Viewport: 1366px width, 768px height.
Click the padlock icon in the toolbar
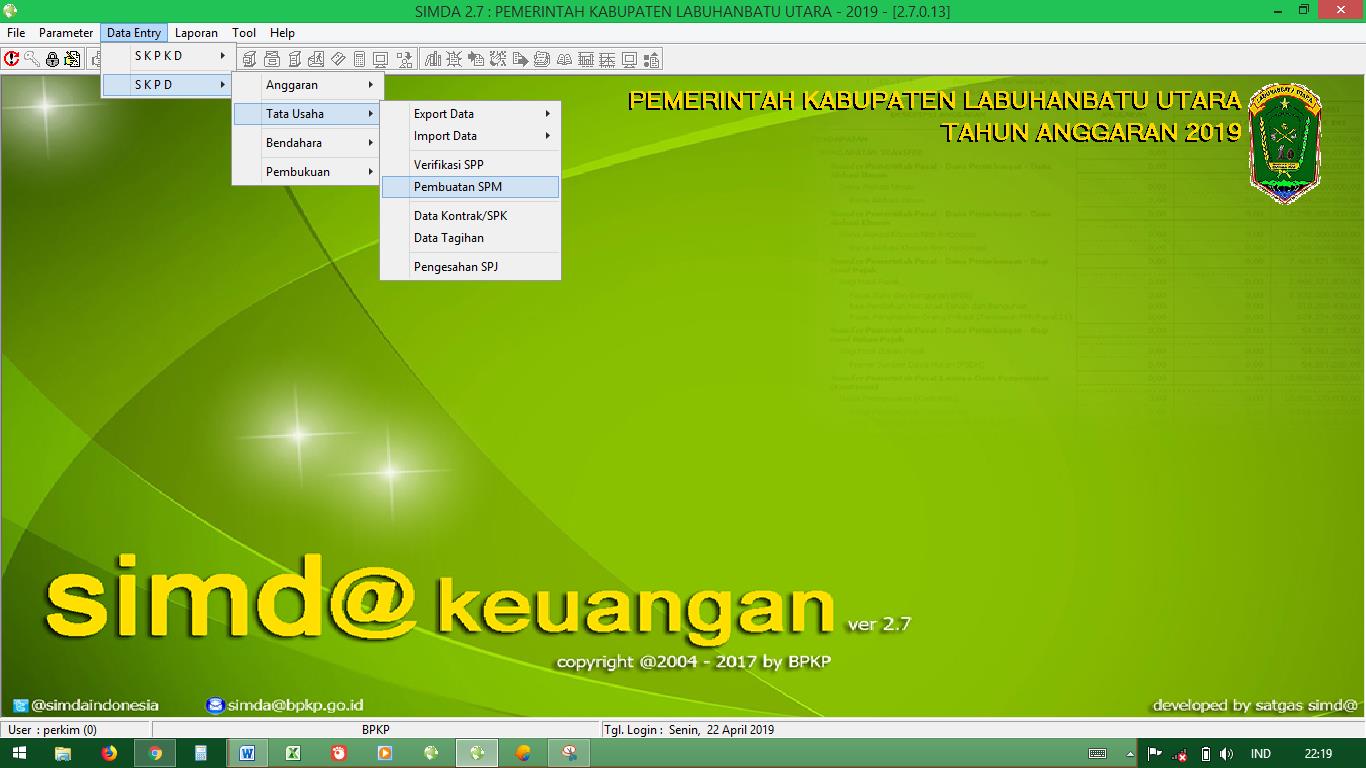point(52,59)
